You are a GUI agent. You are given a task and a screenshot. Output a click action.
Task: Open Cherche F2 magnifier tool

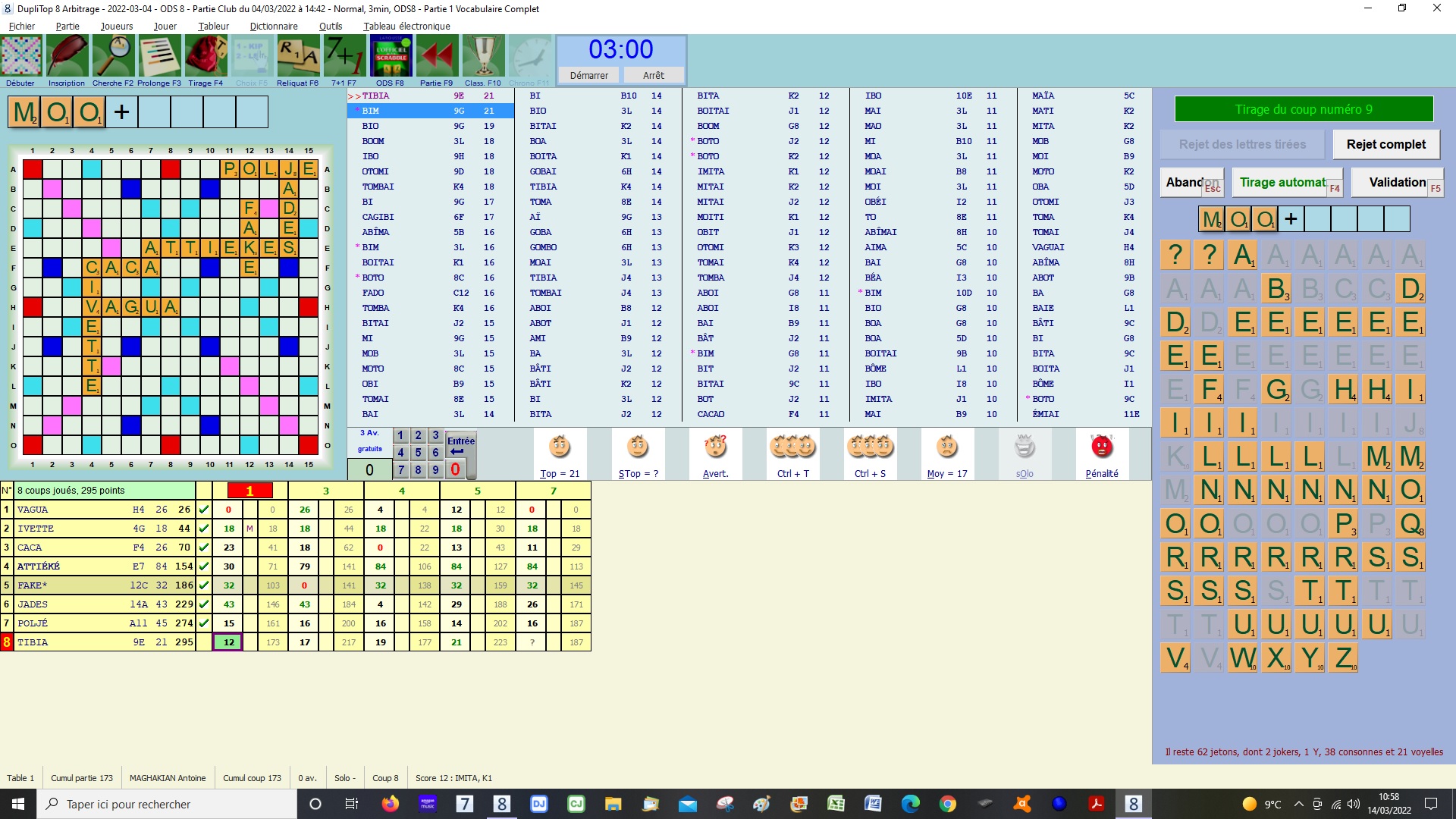pyautogui.click(x=113, y=57)
